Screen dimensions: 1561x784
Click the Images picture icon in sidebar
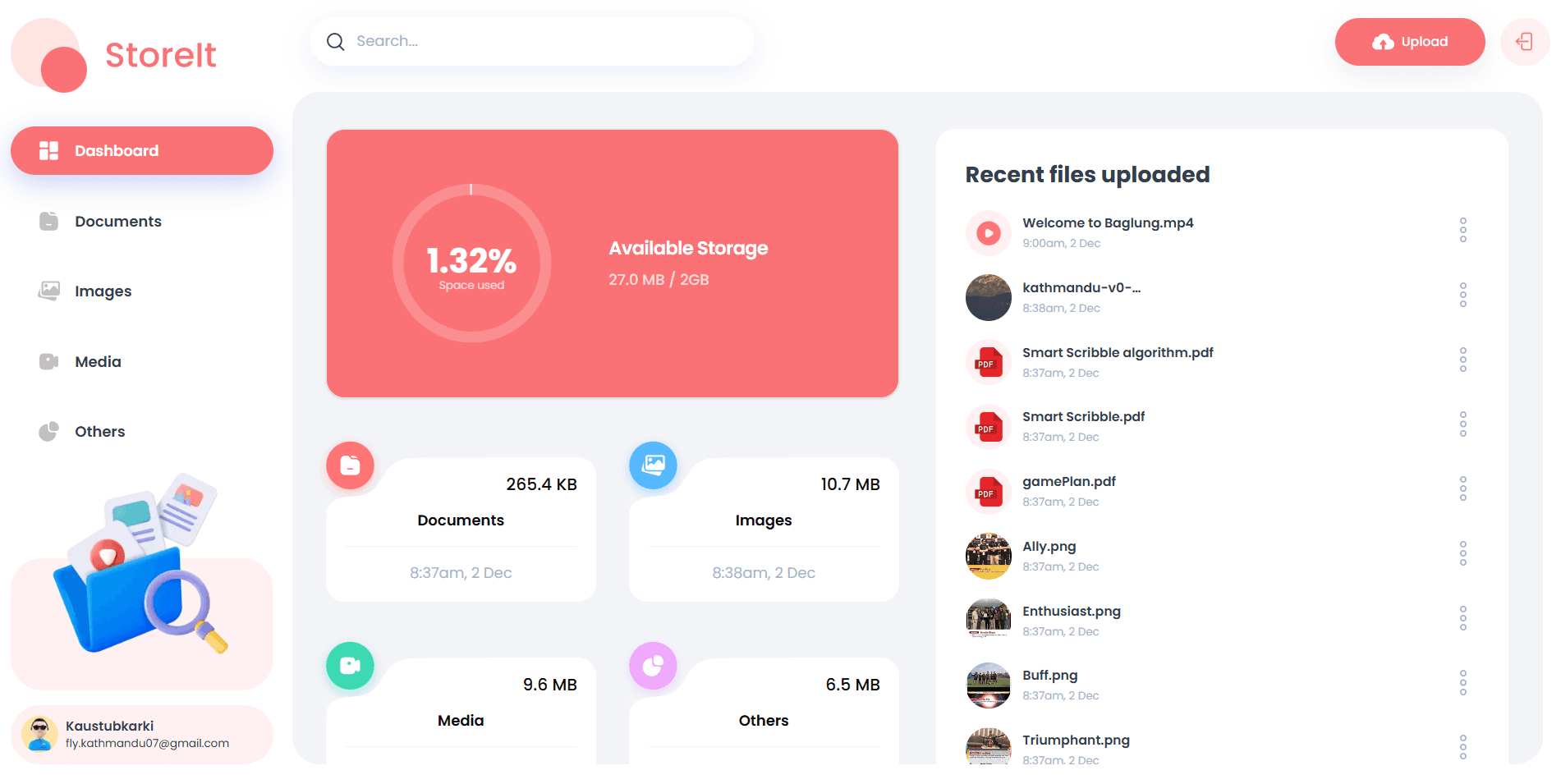pyautogui.click(x=49, y=291)
